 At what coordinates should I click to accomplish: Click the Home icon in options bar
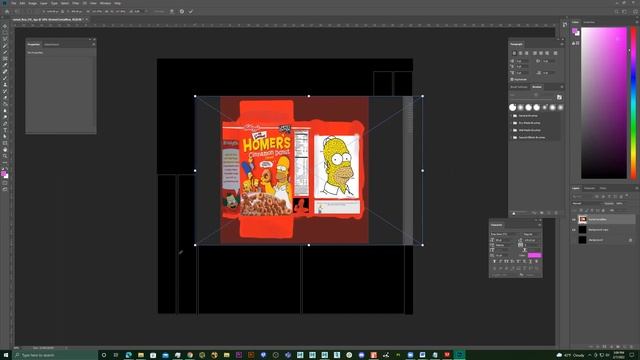7,11
